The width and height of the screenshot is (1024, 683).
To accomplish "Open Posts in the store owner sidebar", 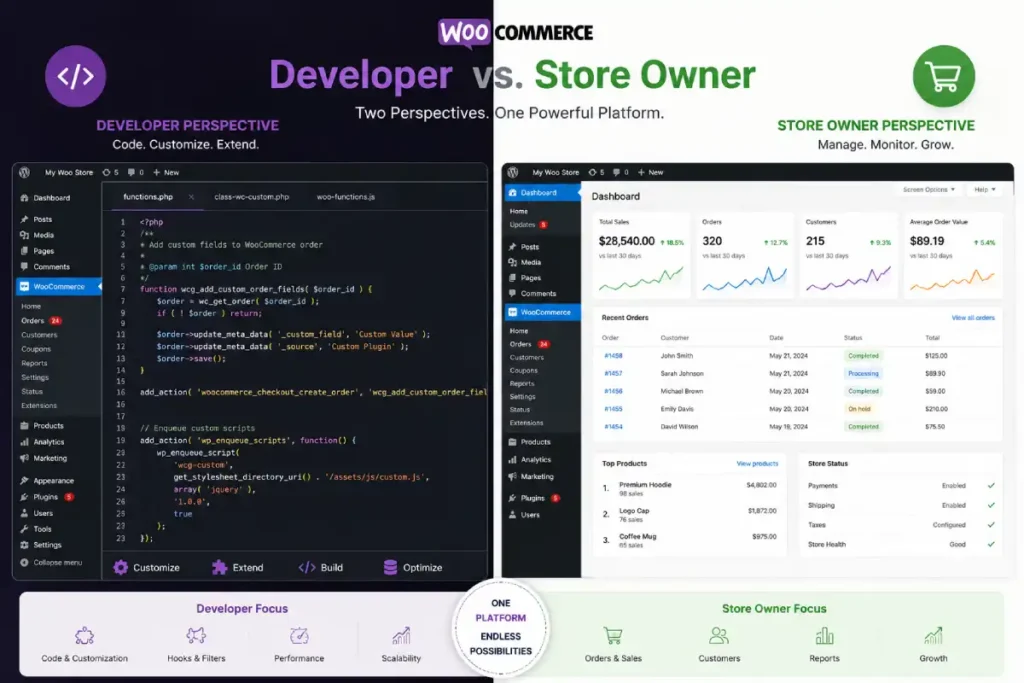I will 524,247.
